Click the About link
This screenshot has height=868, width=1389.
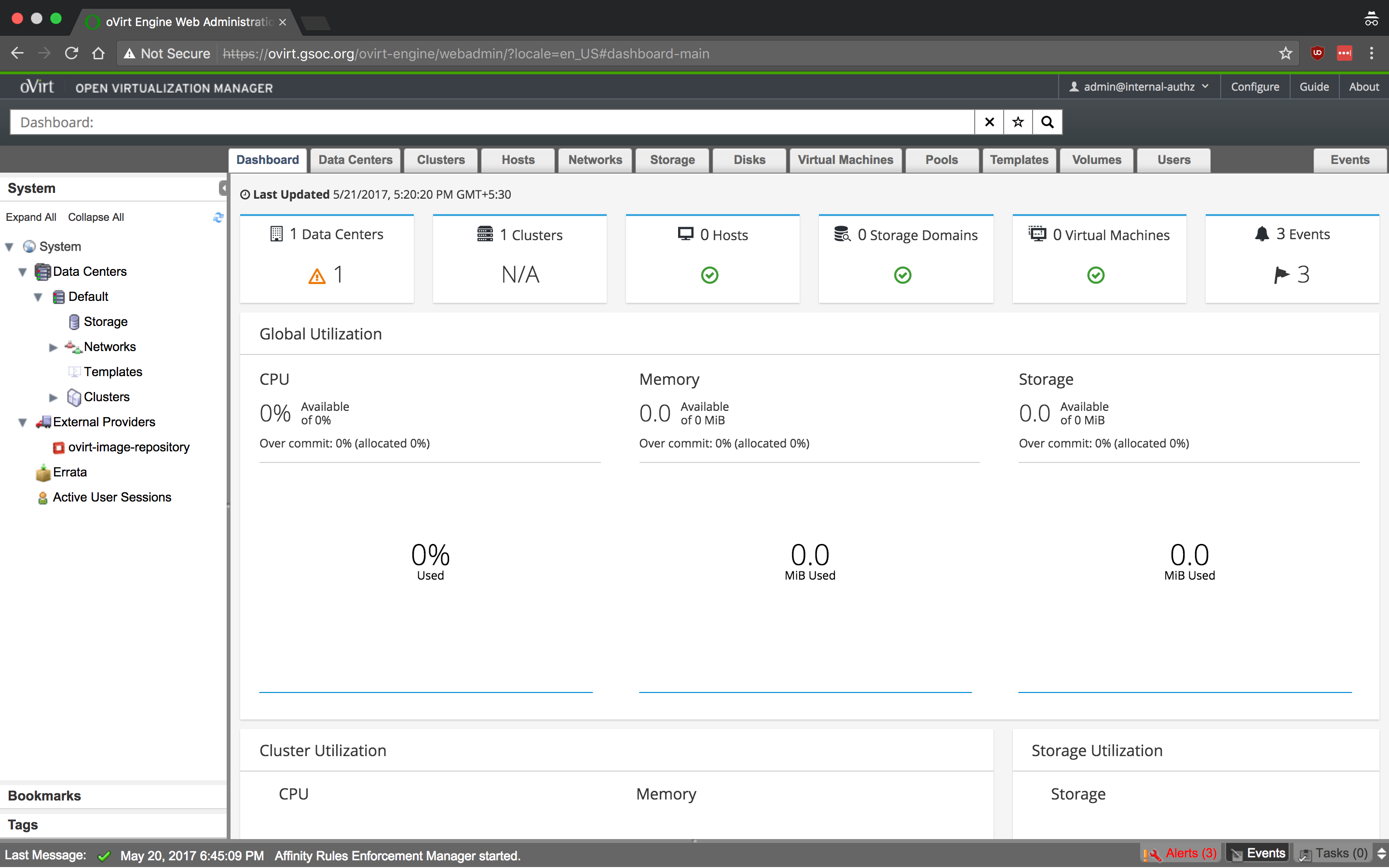[1364, 87]
